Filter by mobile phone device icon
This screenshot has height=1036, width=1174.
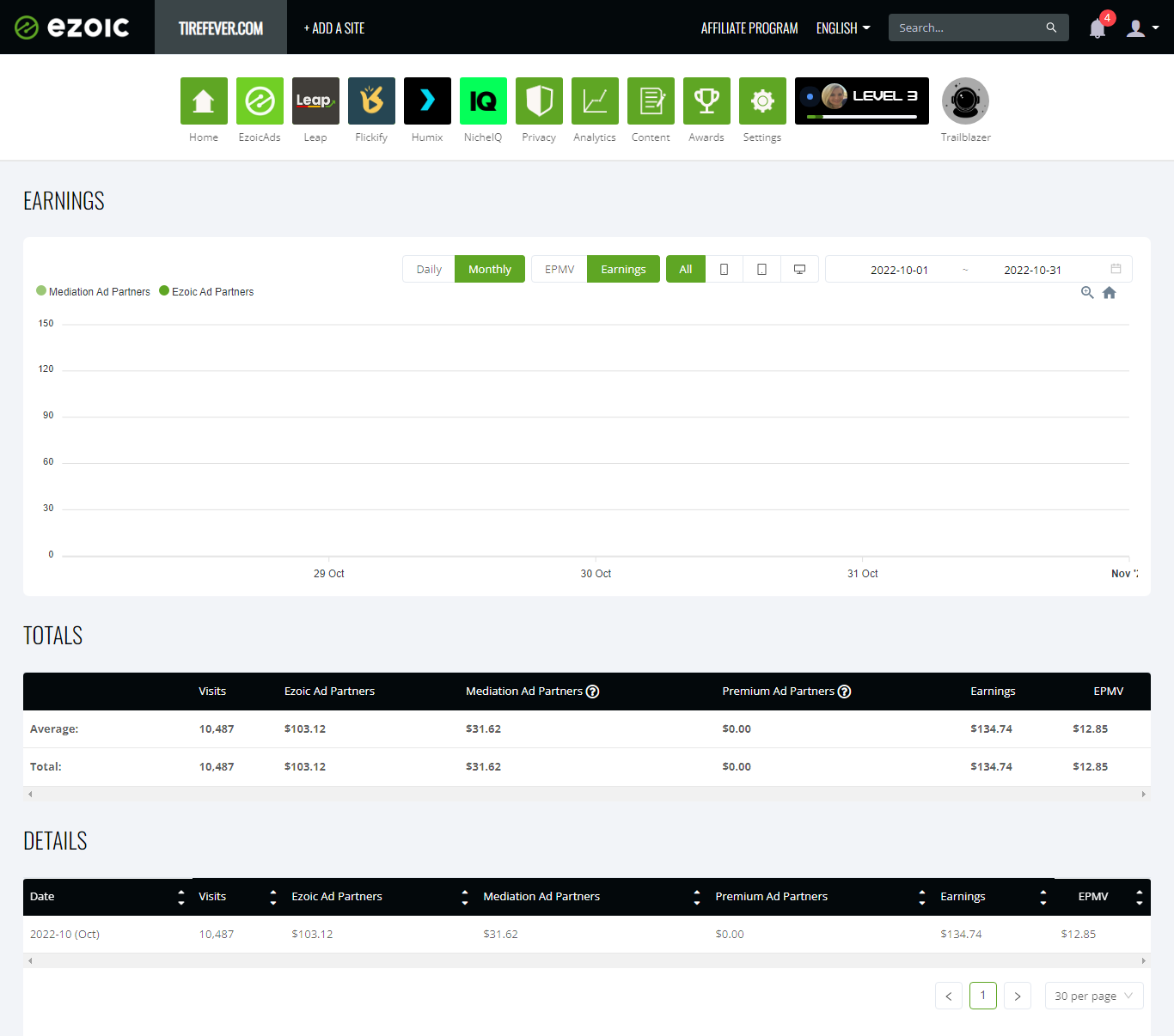(x=725, y=269)
